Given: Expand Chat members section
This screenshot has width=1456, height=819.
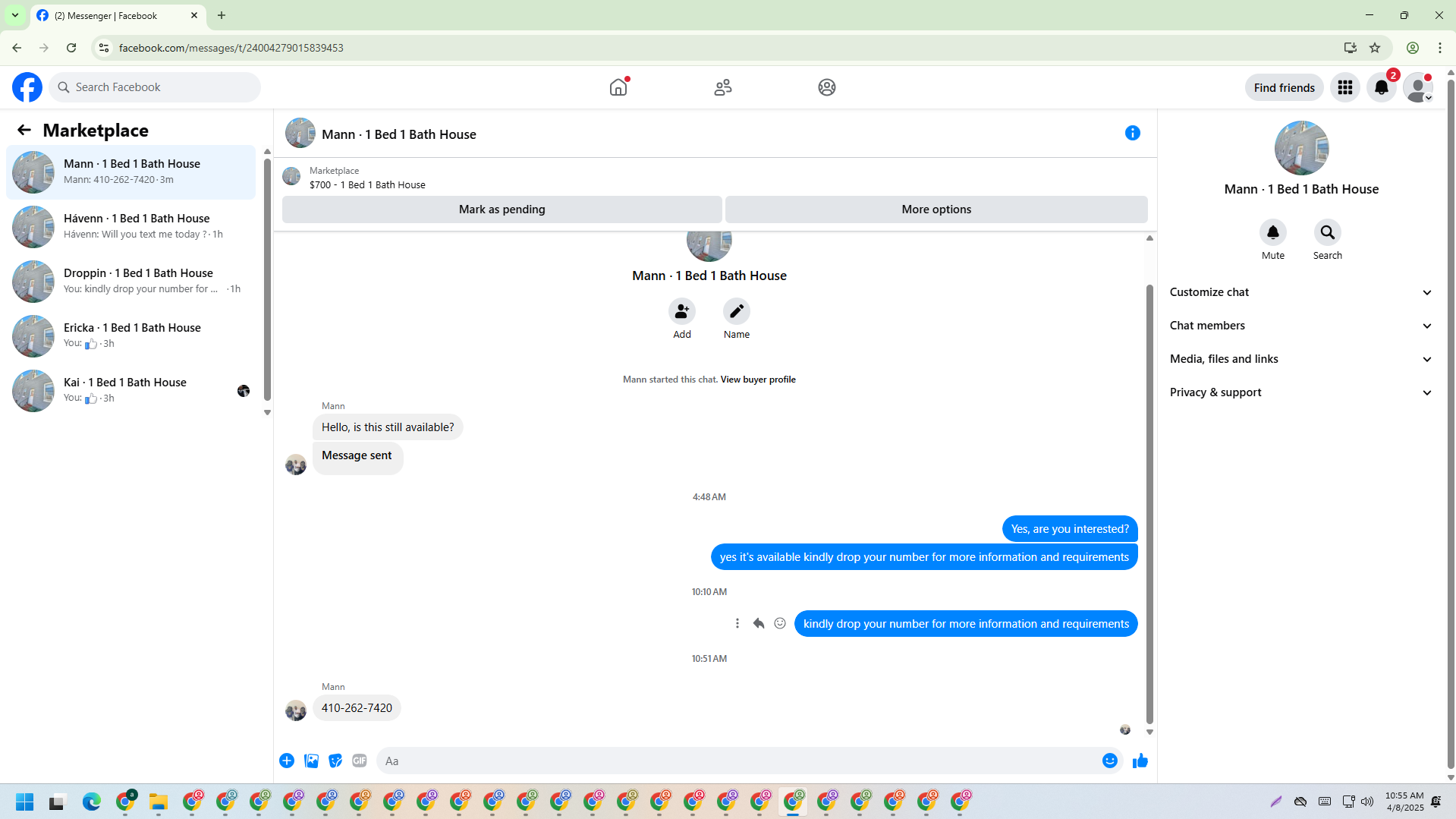Looking at the screenshot, I should 1301,326.
